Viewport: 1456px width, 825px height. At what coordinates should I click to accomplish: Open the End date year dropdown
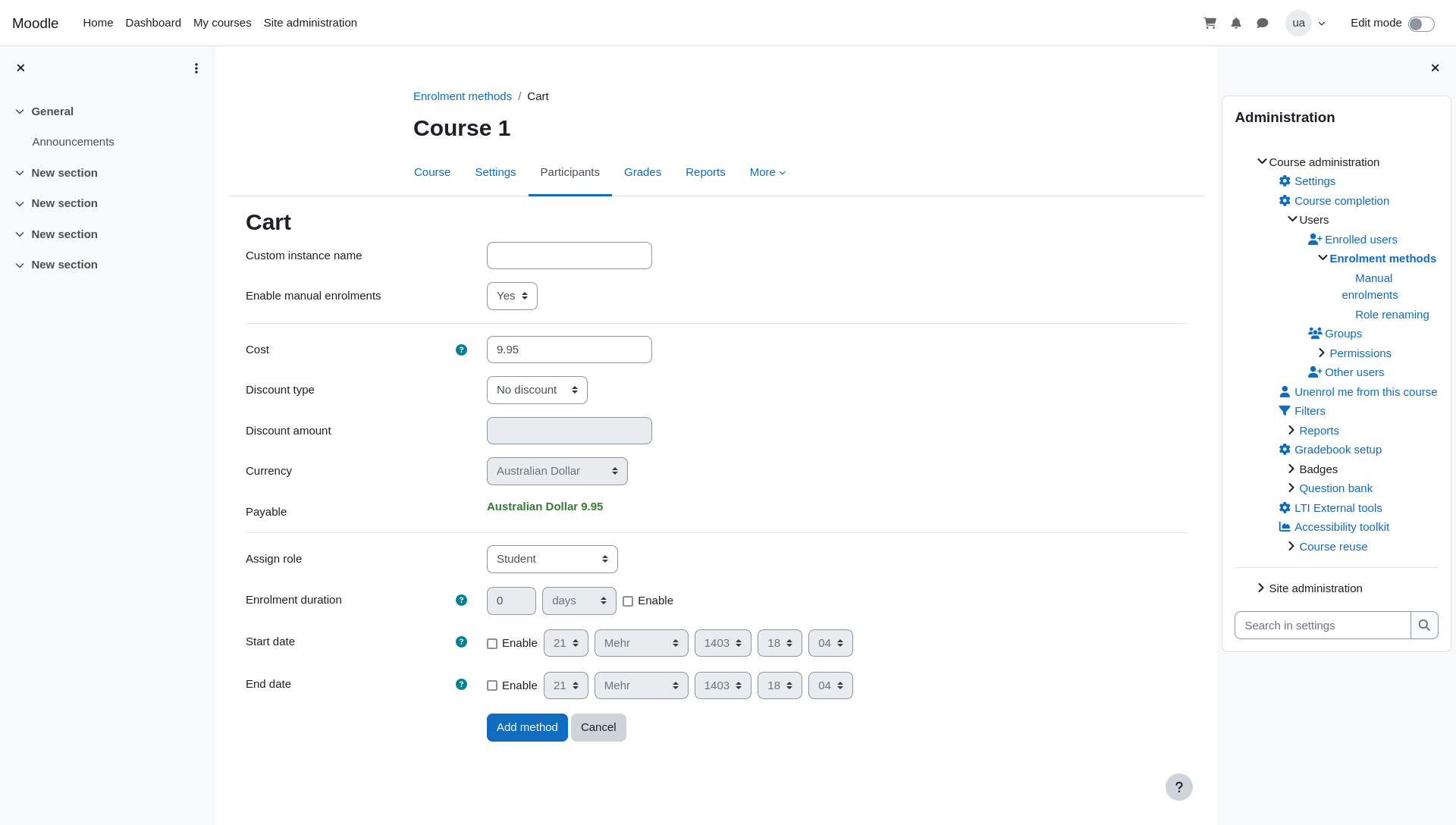tap(723, 685)
